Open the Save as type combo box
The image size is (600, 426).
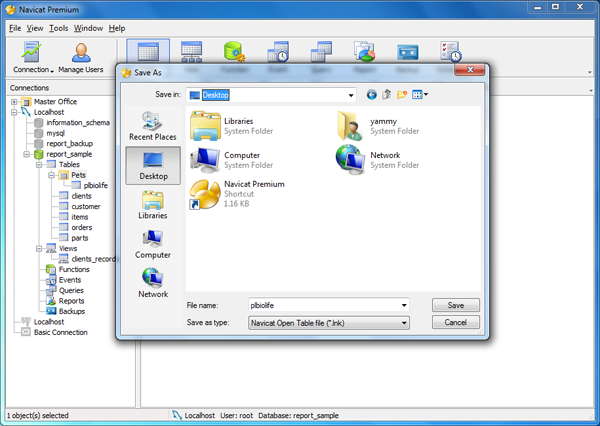[x=329, y=323]
